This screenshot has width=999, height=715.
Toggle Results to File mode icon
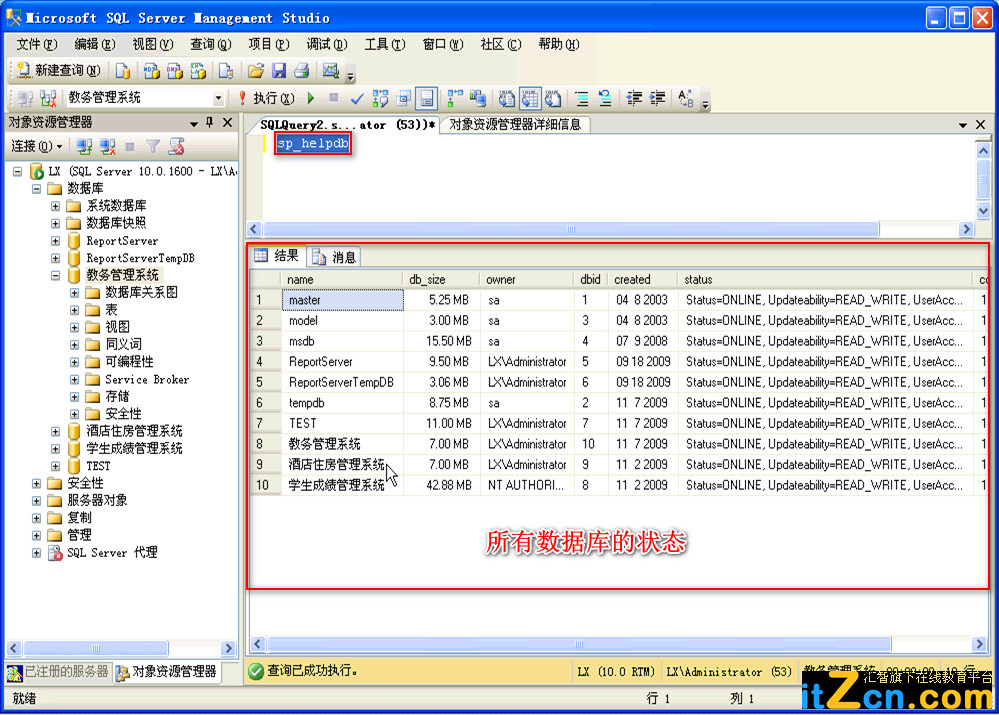pos(553,98)
